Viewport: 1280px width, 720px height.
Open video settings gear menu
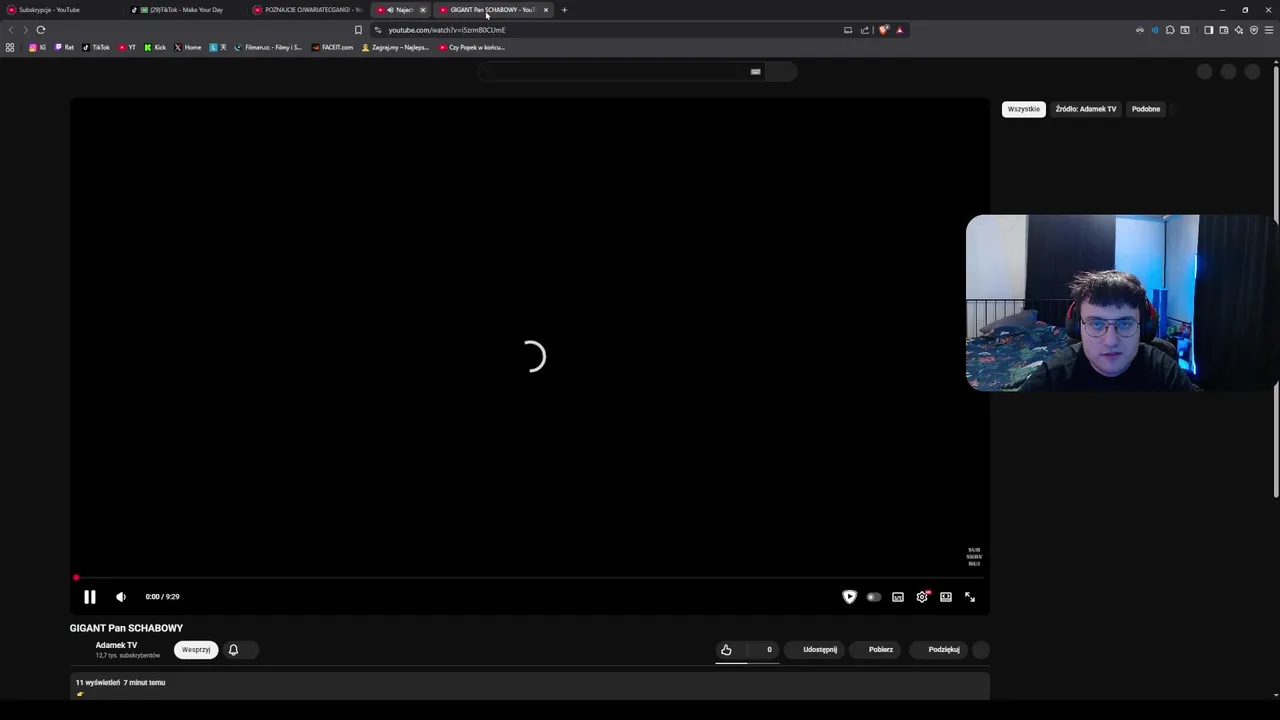(x=922, y=597)
